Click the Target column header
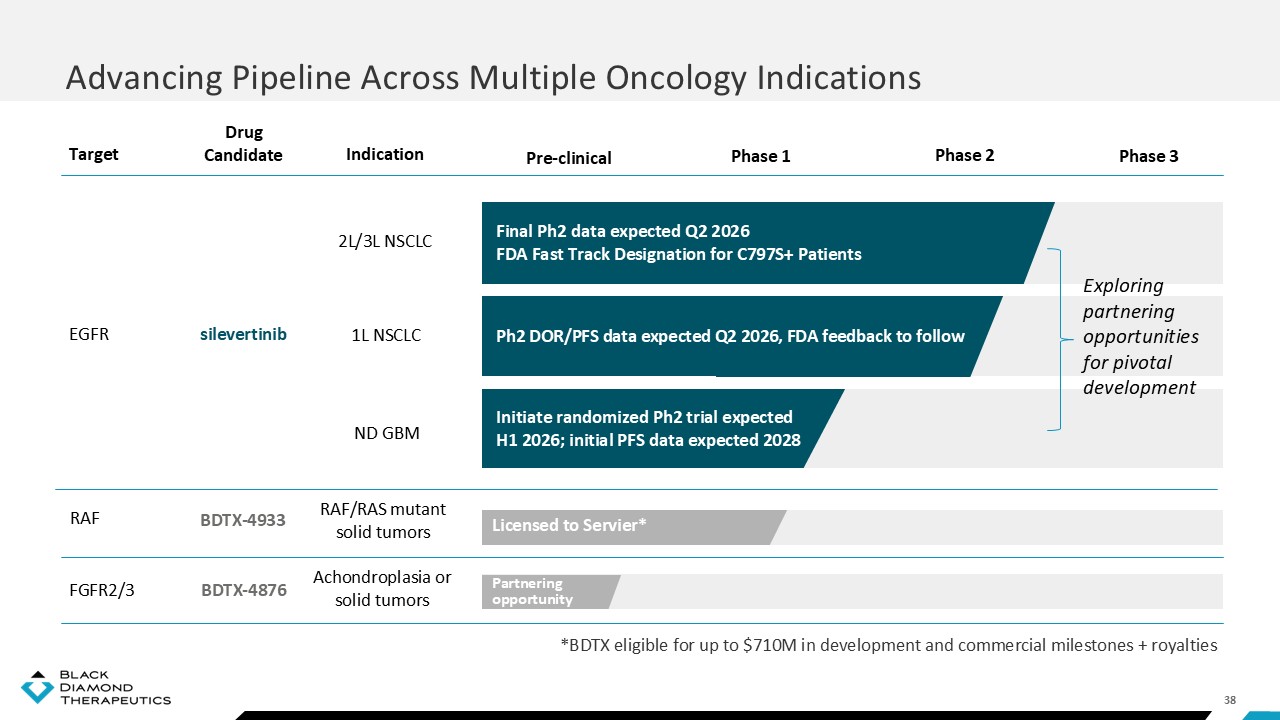This screenshot has width=1280, height=720. (x=93, y=154)
